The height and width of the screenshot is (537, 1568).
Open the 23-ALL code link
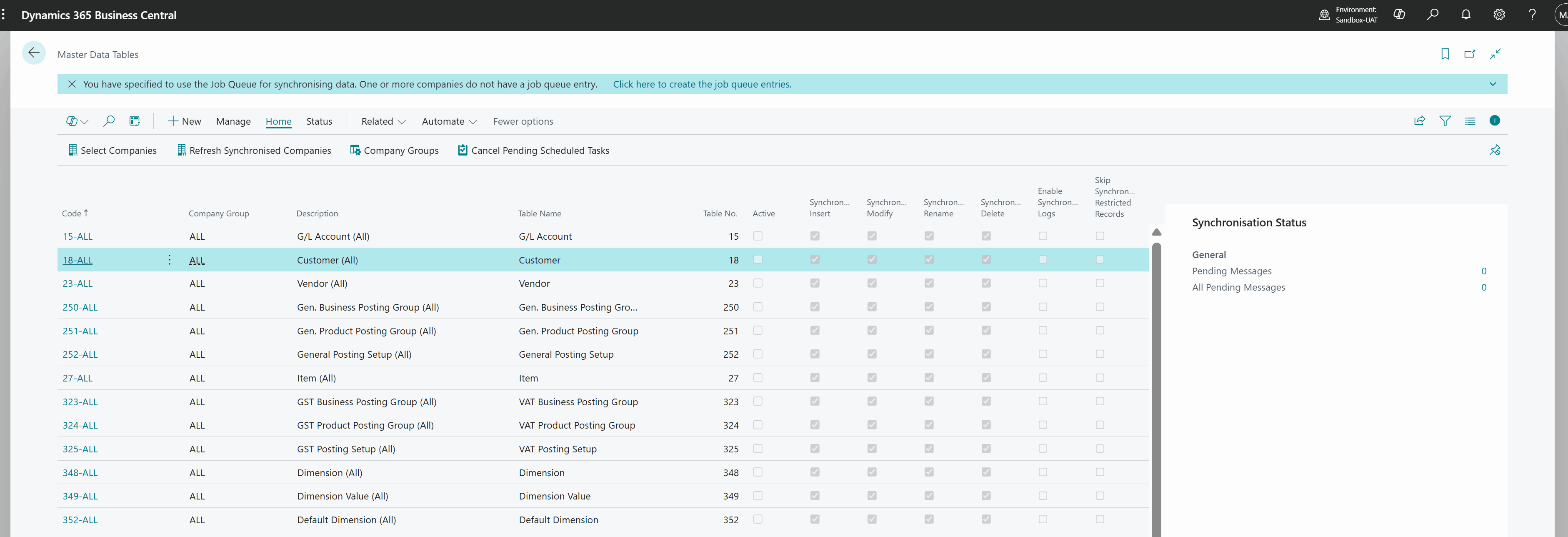[78, 284]
